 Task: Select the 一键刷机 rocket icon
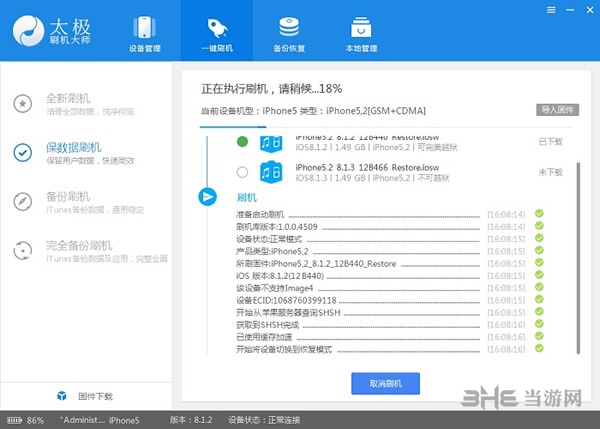click(x=217, y=28)
